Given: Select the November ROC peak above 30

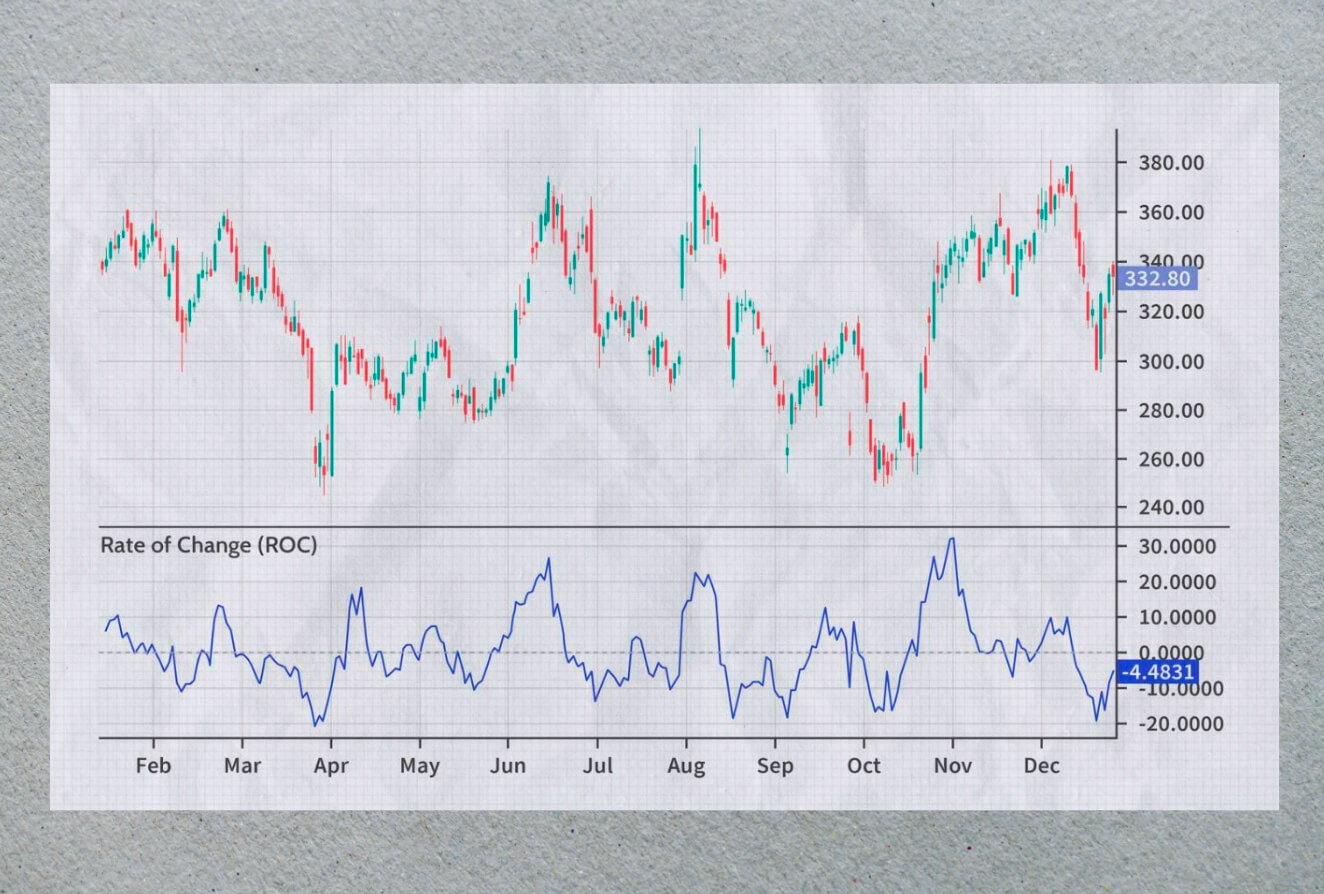Looking at the screenshot, I should 952,540.
